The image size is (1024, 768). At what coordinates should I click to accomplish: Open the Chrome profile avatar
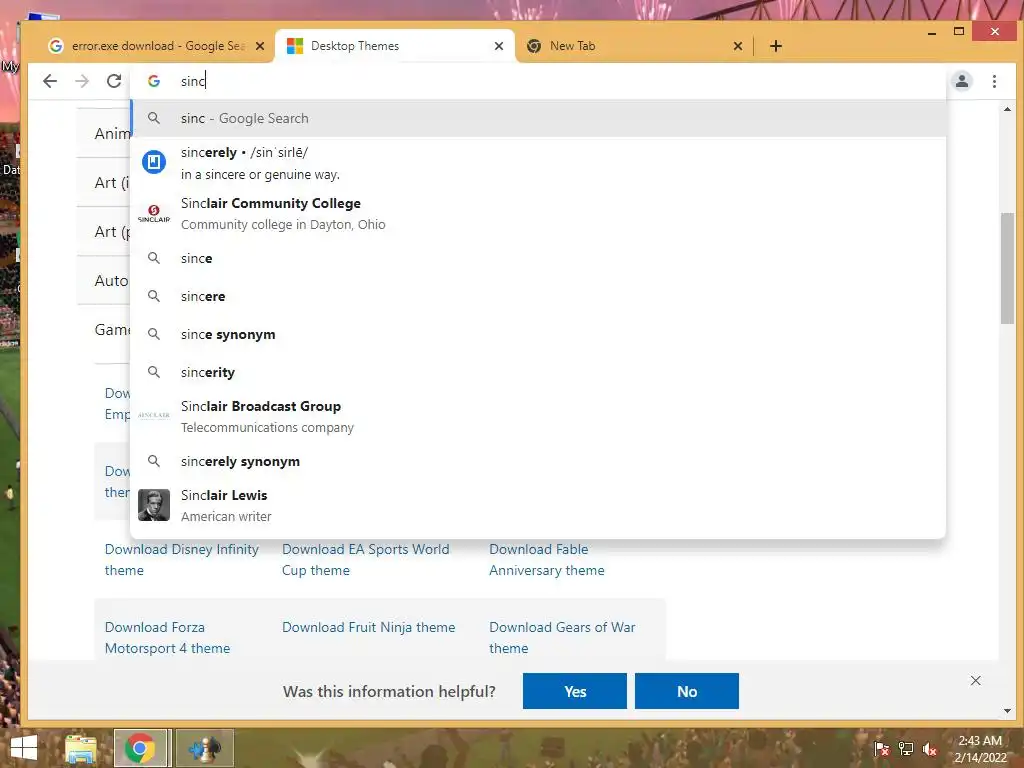(962, 81)
